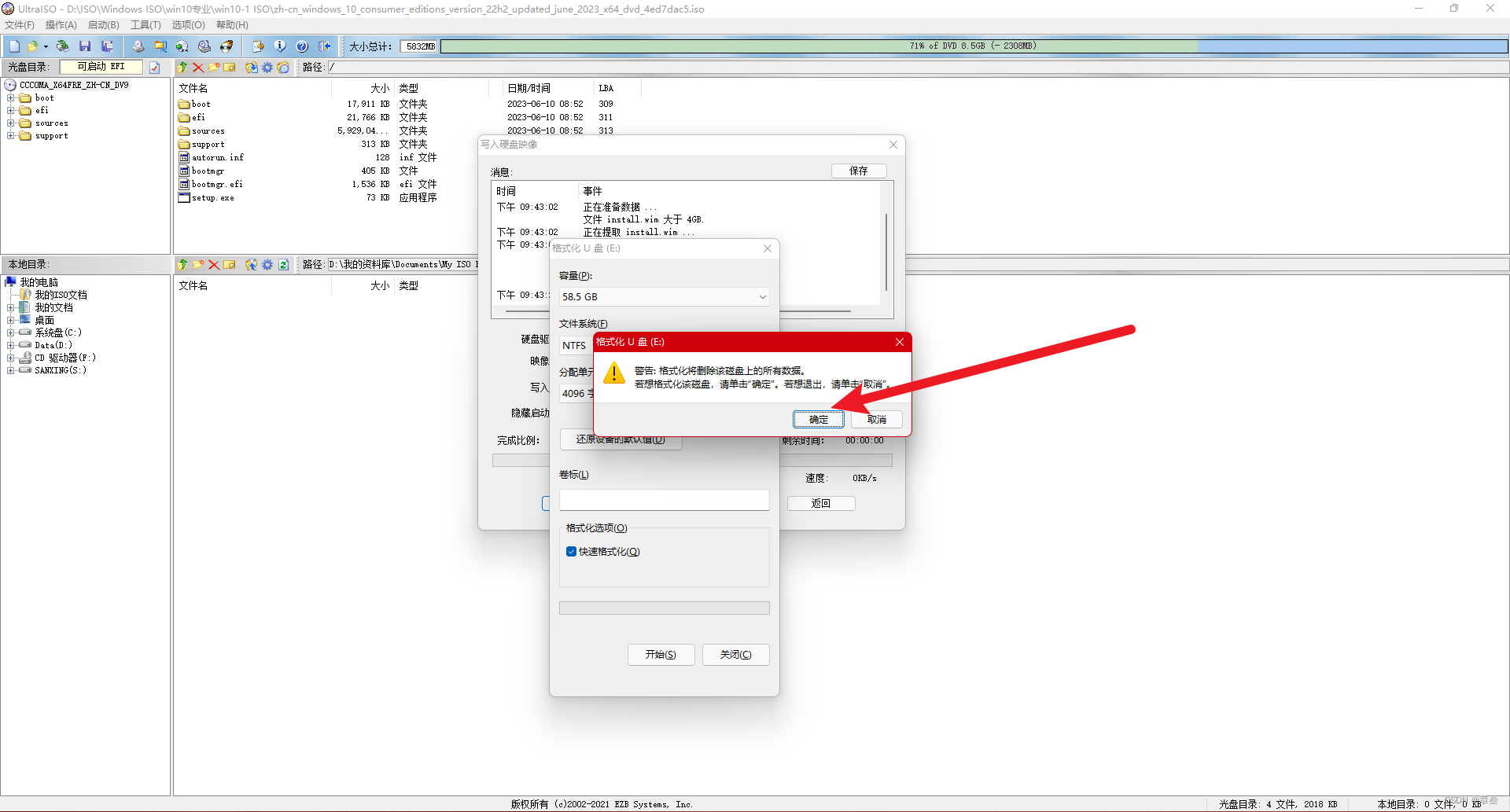Click the Up folder icon in image pane toolbar

click(x=182, y=68)
